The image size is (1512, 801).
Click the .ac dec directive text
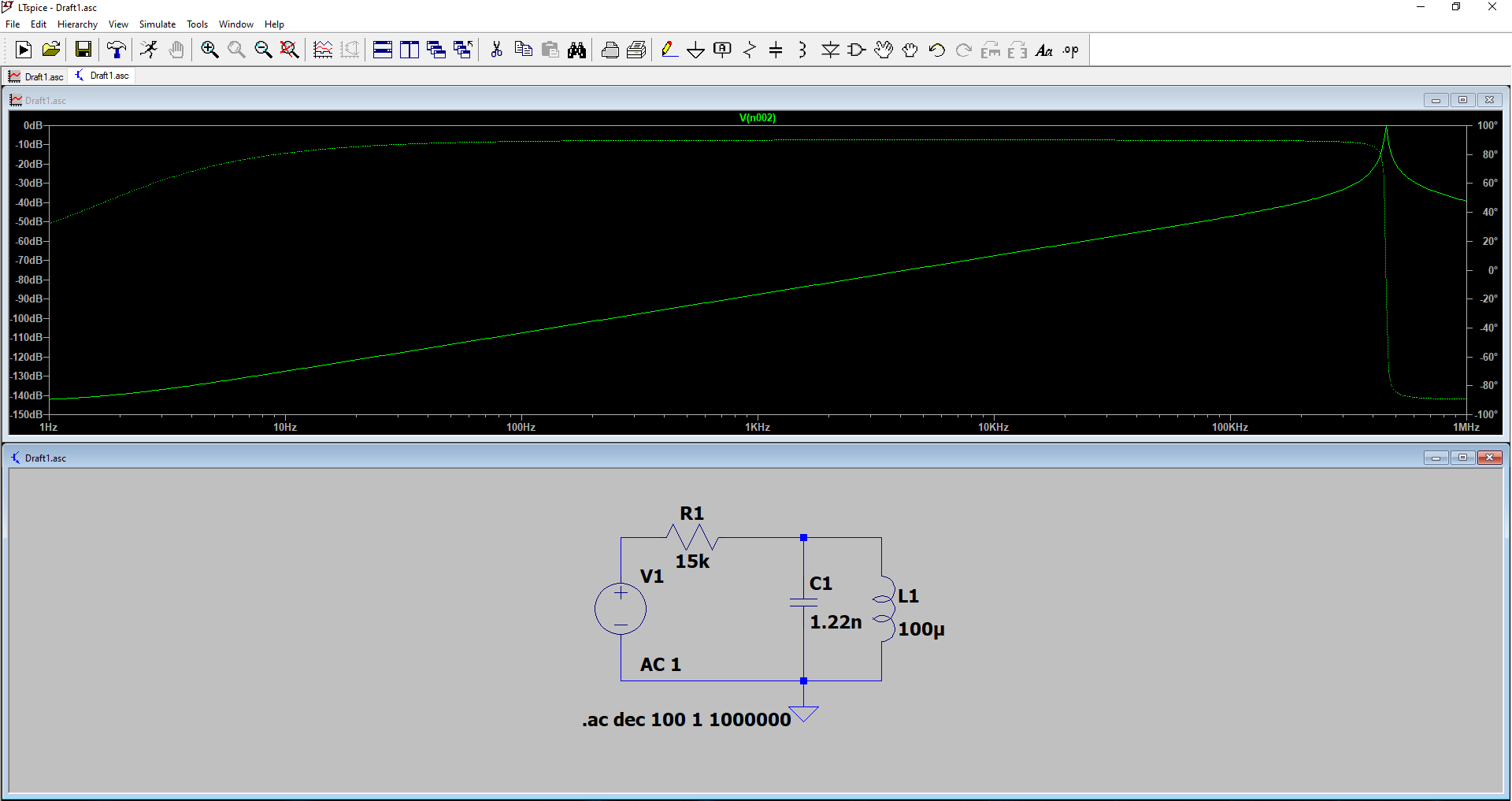(x=686, y=720)
